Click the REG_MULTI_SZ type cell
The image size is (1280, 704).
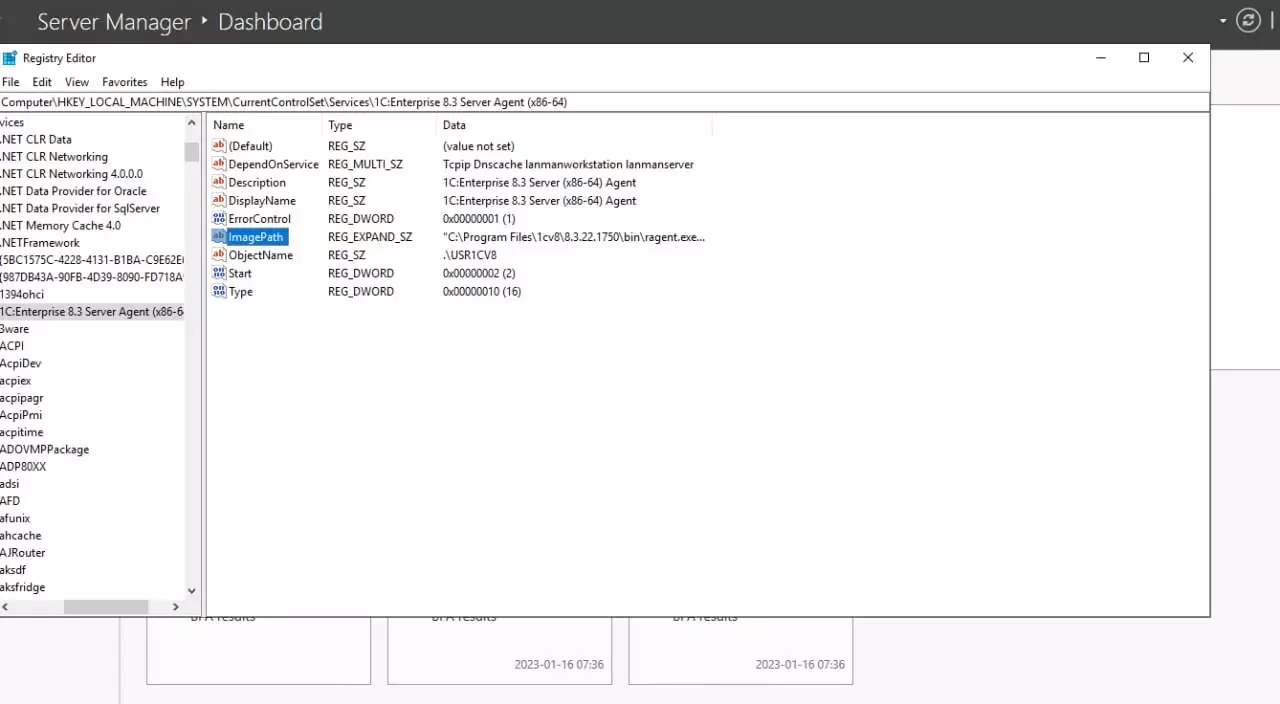(x=365, y=164)
